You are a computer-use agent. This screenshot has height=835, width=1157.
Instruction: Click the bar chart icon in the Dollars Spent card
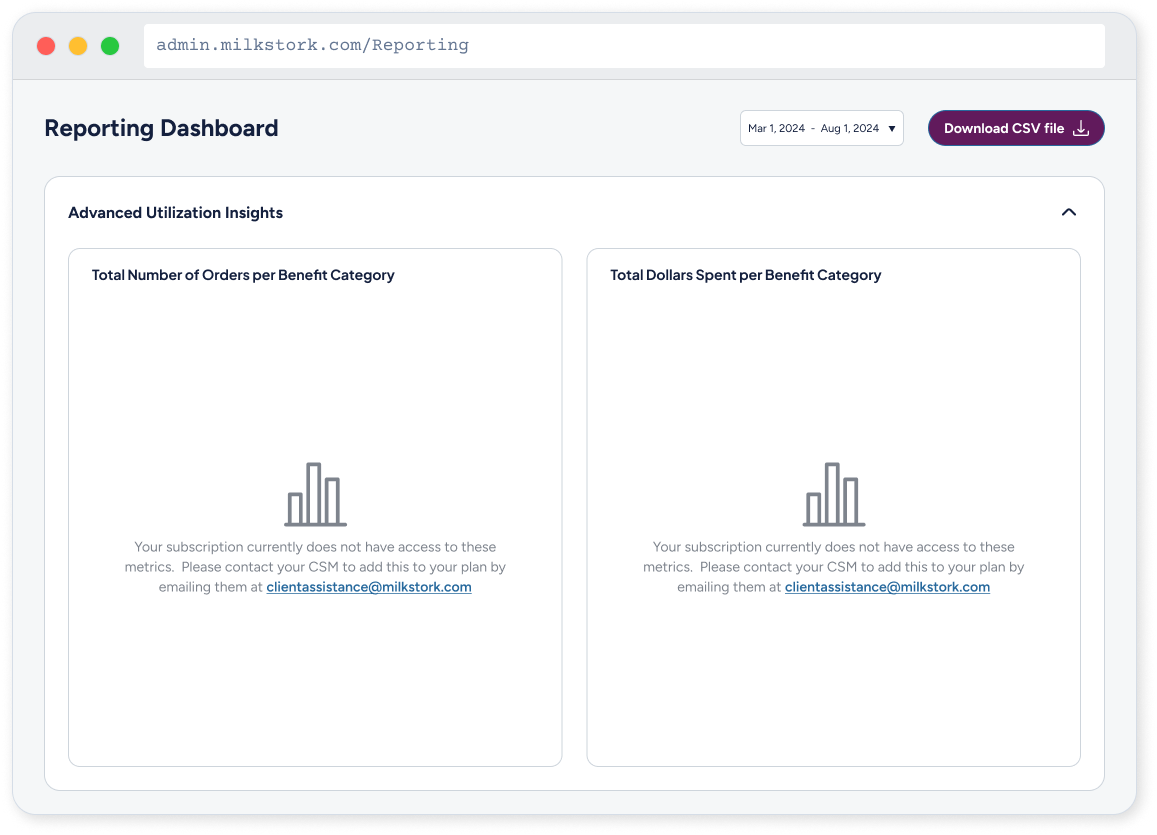click(834, 494)
